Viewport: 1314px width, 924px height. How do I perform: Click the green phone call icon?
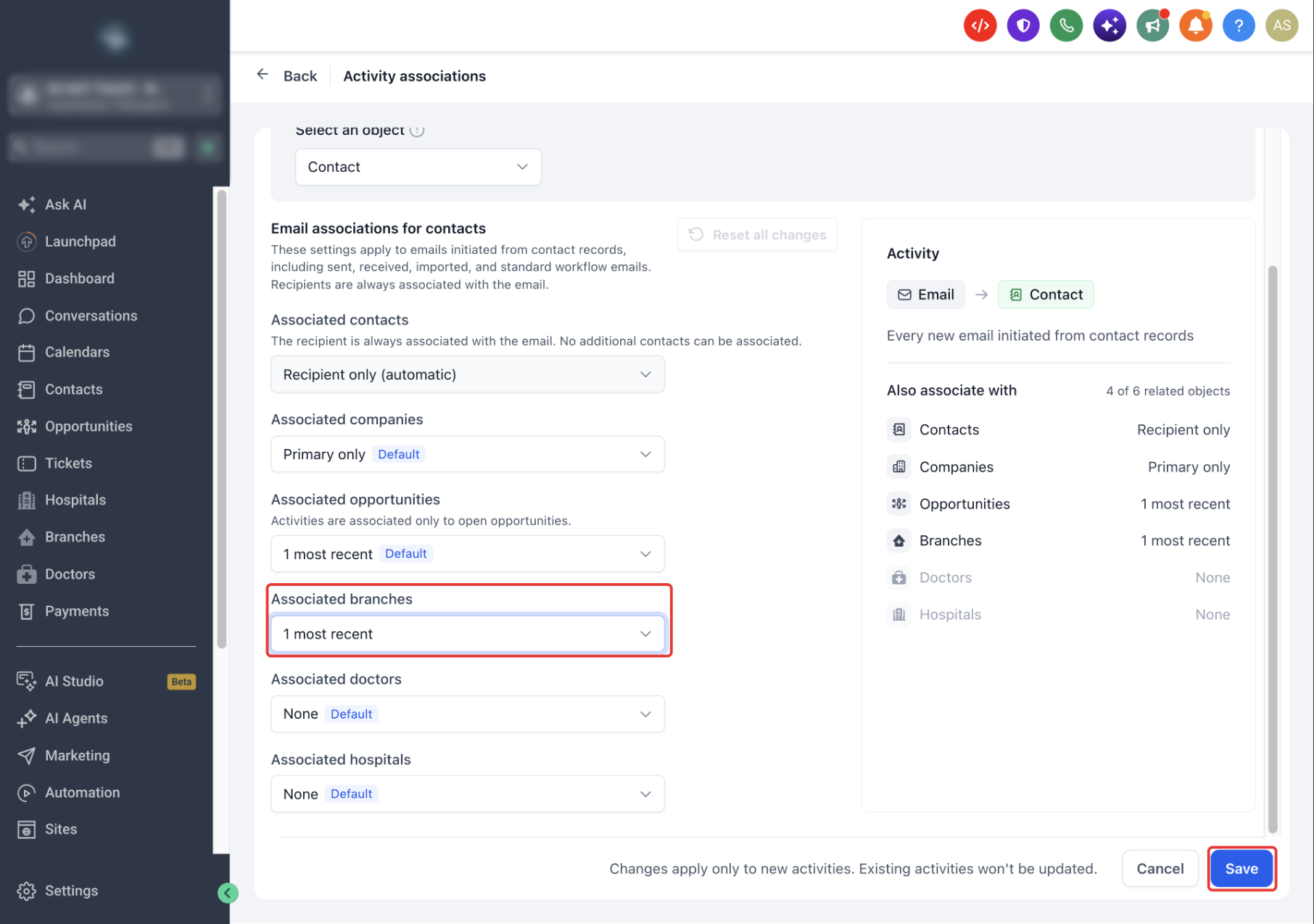1066,26
